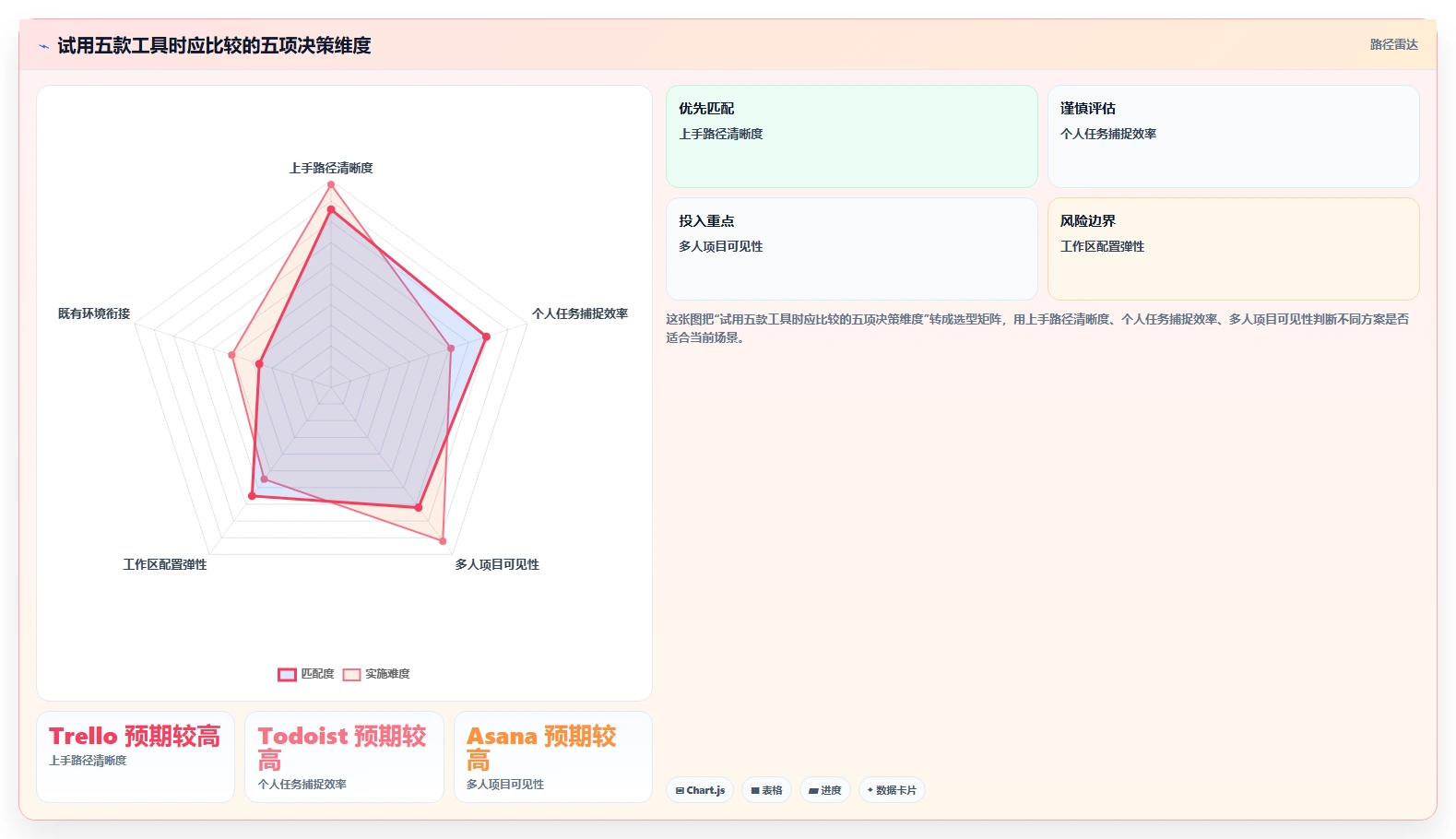Click the blue icon beside the header title
This screenshot has width=1456, height=839.
coord(43,46)
